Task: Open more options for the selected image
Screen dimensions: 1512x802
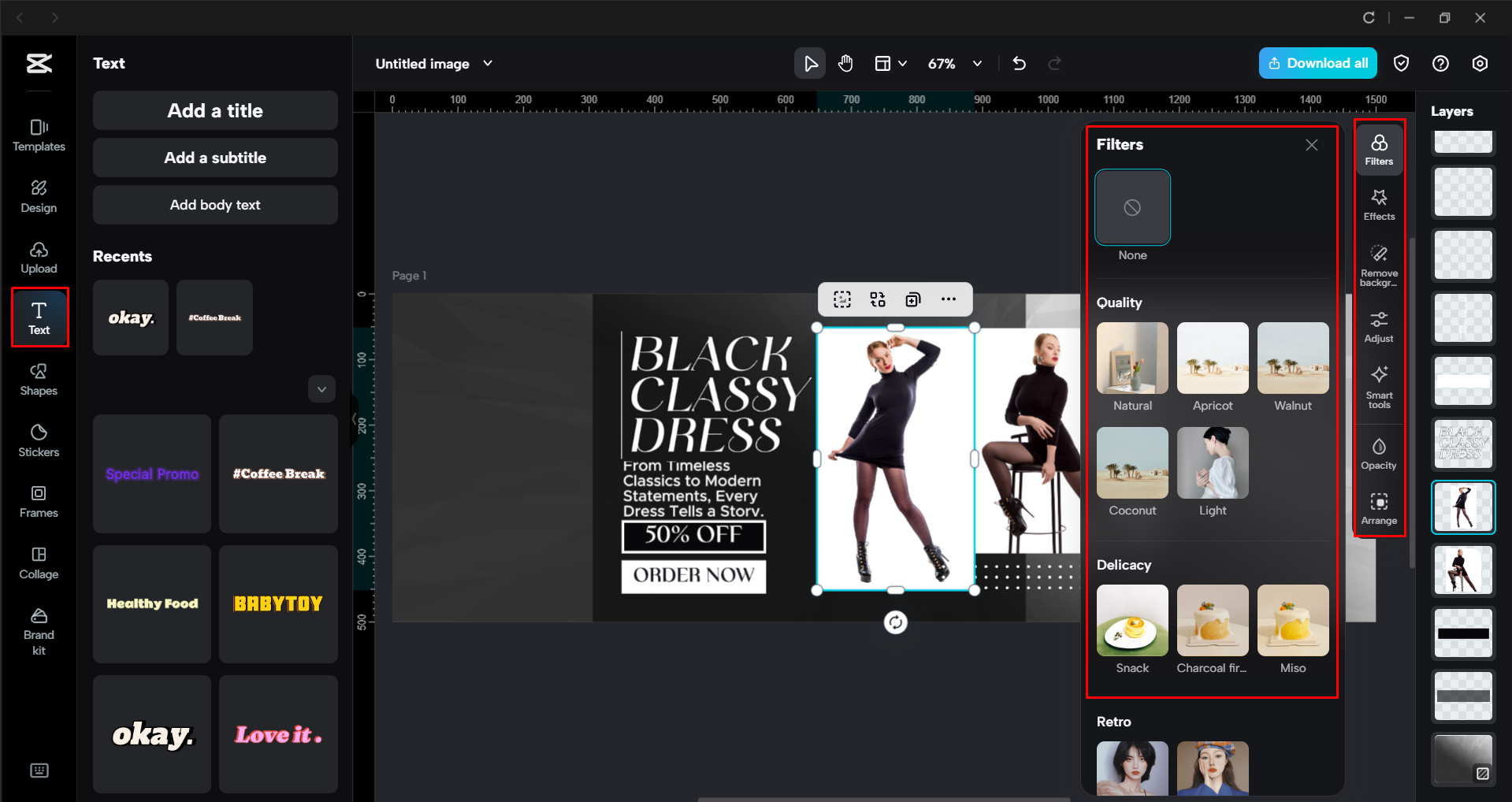Action: coord(948,299)
